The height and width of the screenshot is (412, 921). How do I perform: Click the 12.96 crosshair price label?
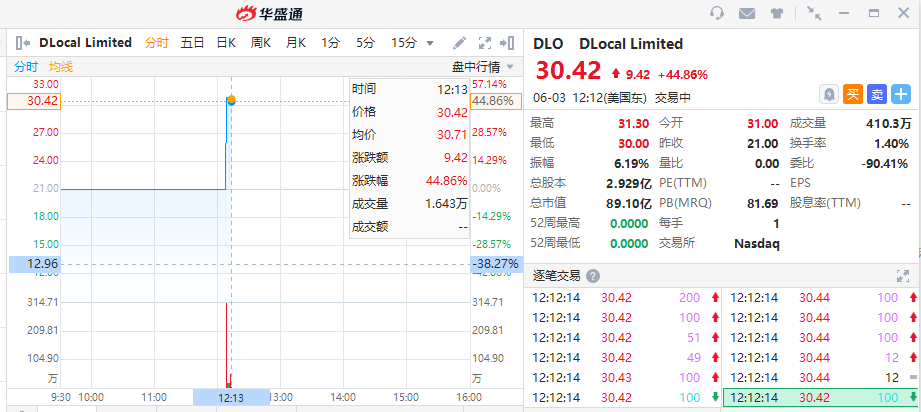pyautogui.click(x=33, y=264)
